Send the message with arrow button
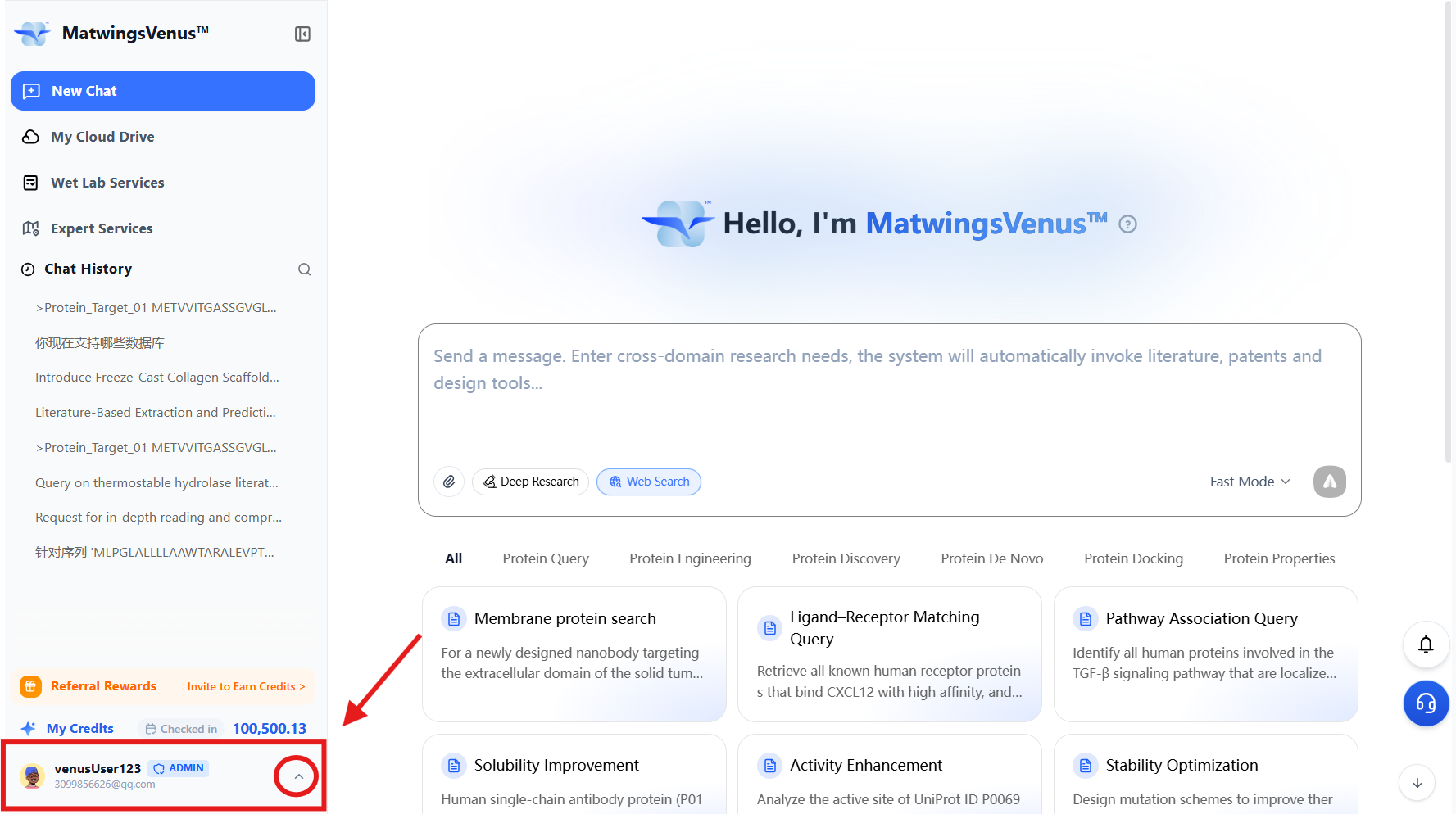 (x=1330, y=482)
